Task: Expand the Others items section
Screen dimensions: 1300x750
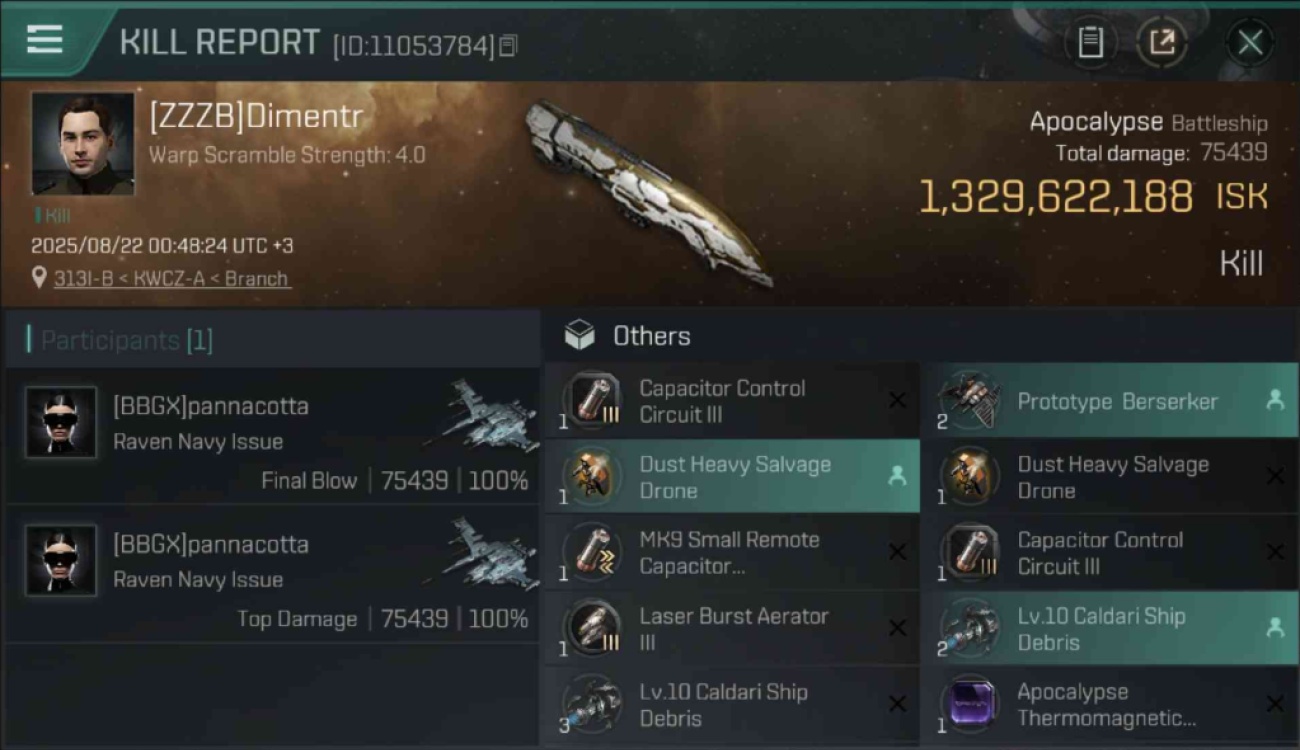Action: 651,336
